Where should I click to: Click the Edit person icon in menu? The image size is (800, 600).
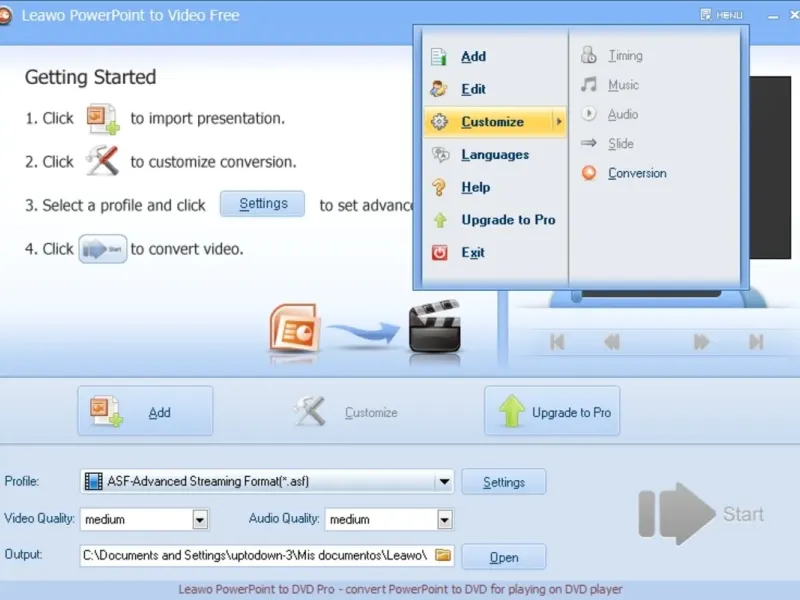tap(438, 89)
